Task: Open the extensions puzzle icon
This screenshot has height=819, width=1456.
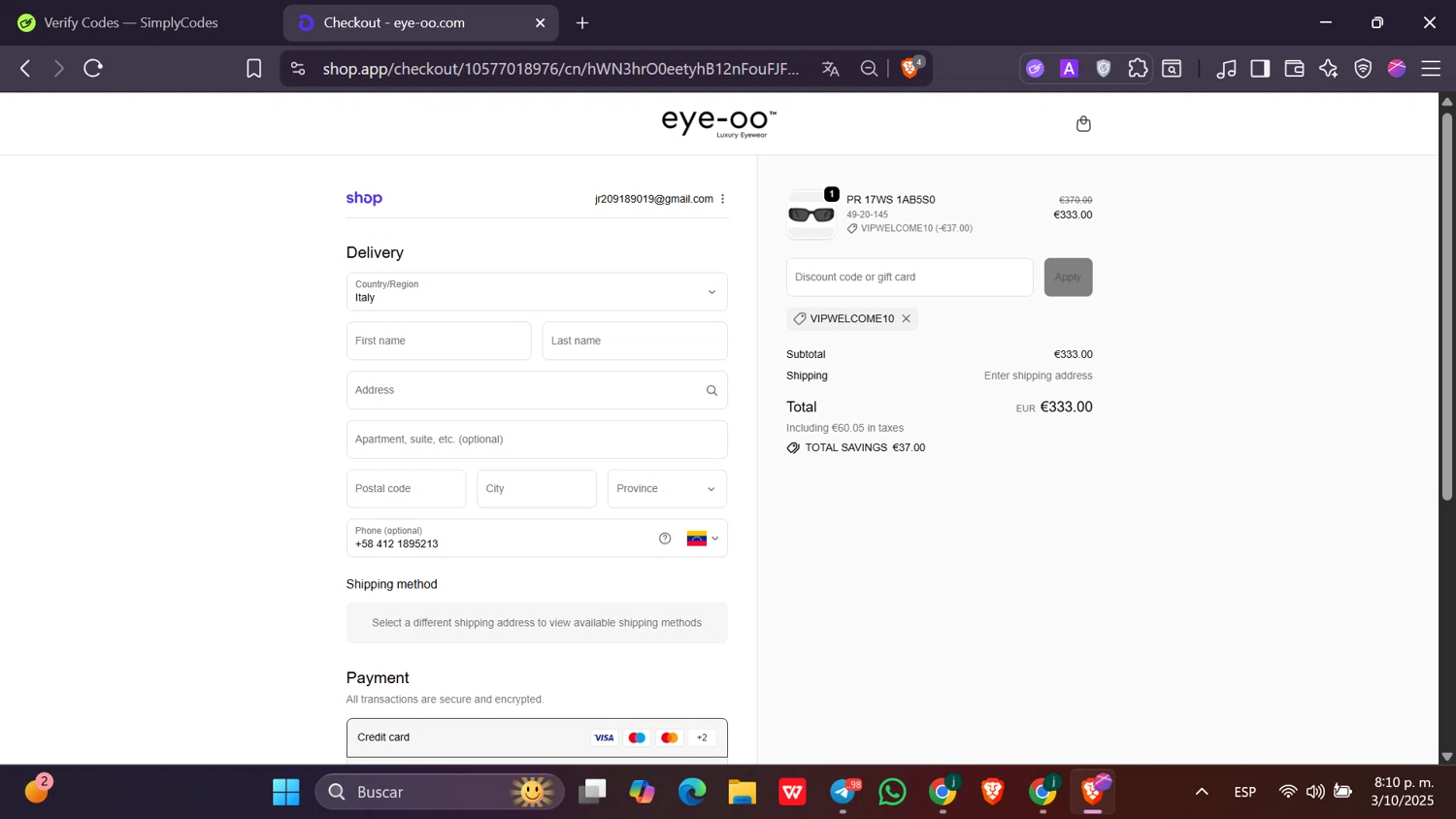Action: point(1138,68)
